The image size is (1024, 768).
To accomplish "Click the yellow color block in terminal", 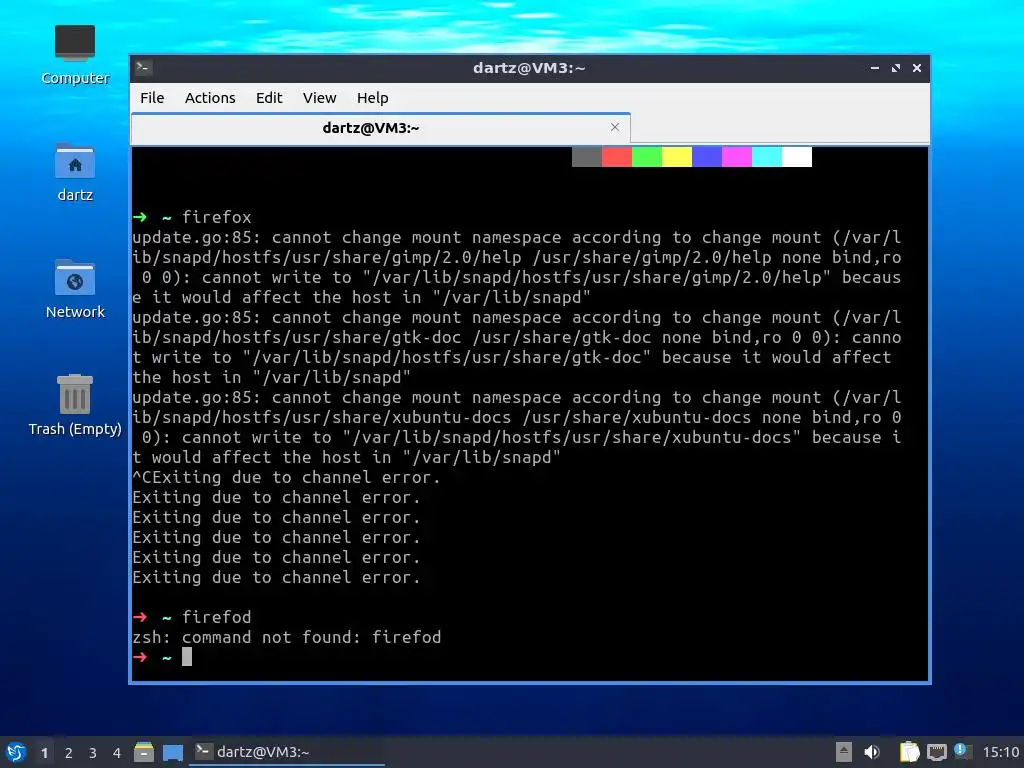I will (677, 157).
